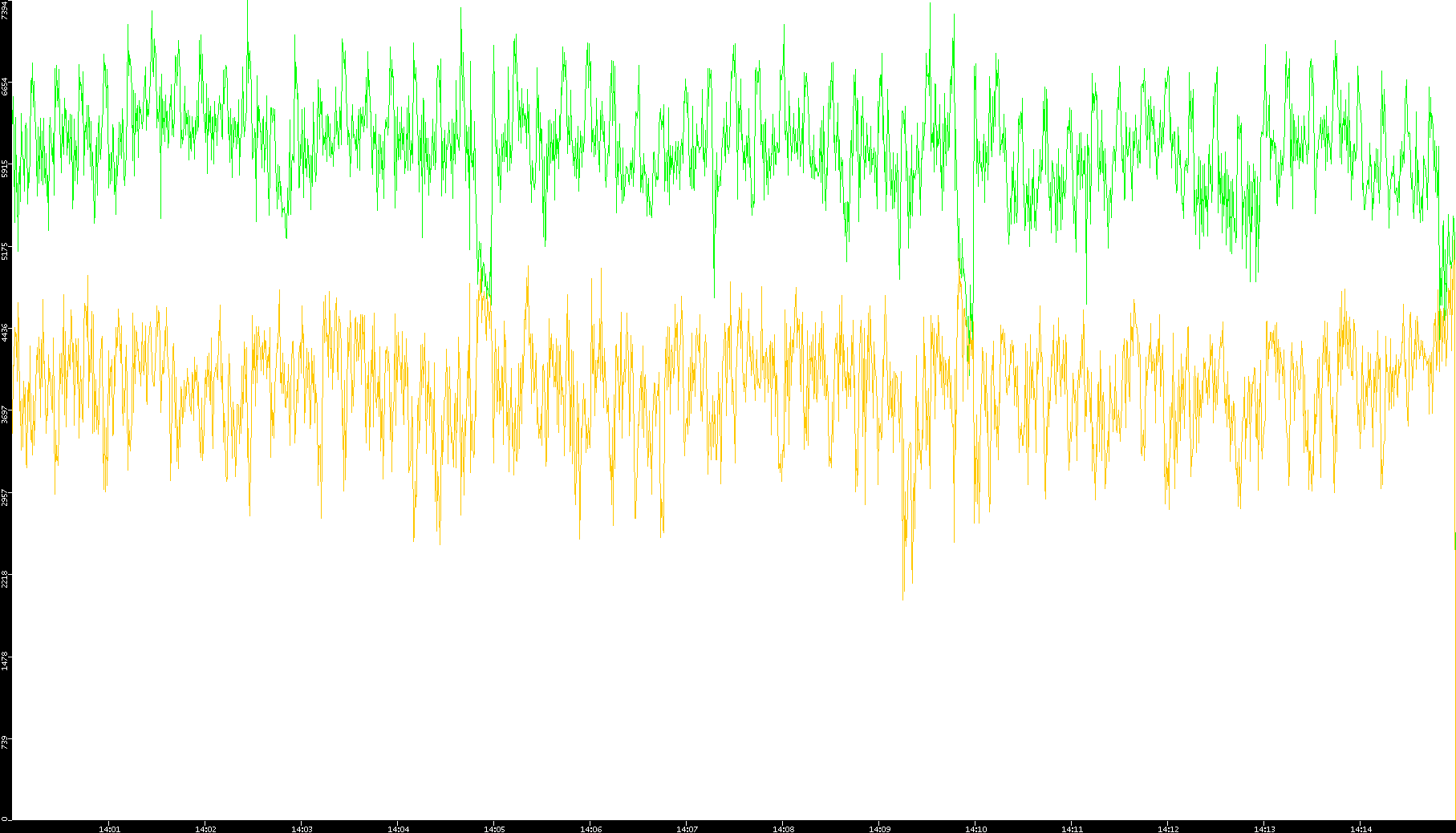Screen dimensions: 1456x833
Task: Click the 2218 y-axis label
Action: pos(6,579)
